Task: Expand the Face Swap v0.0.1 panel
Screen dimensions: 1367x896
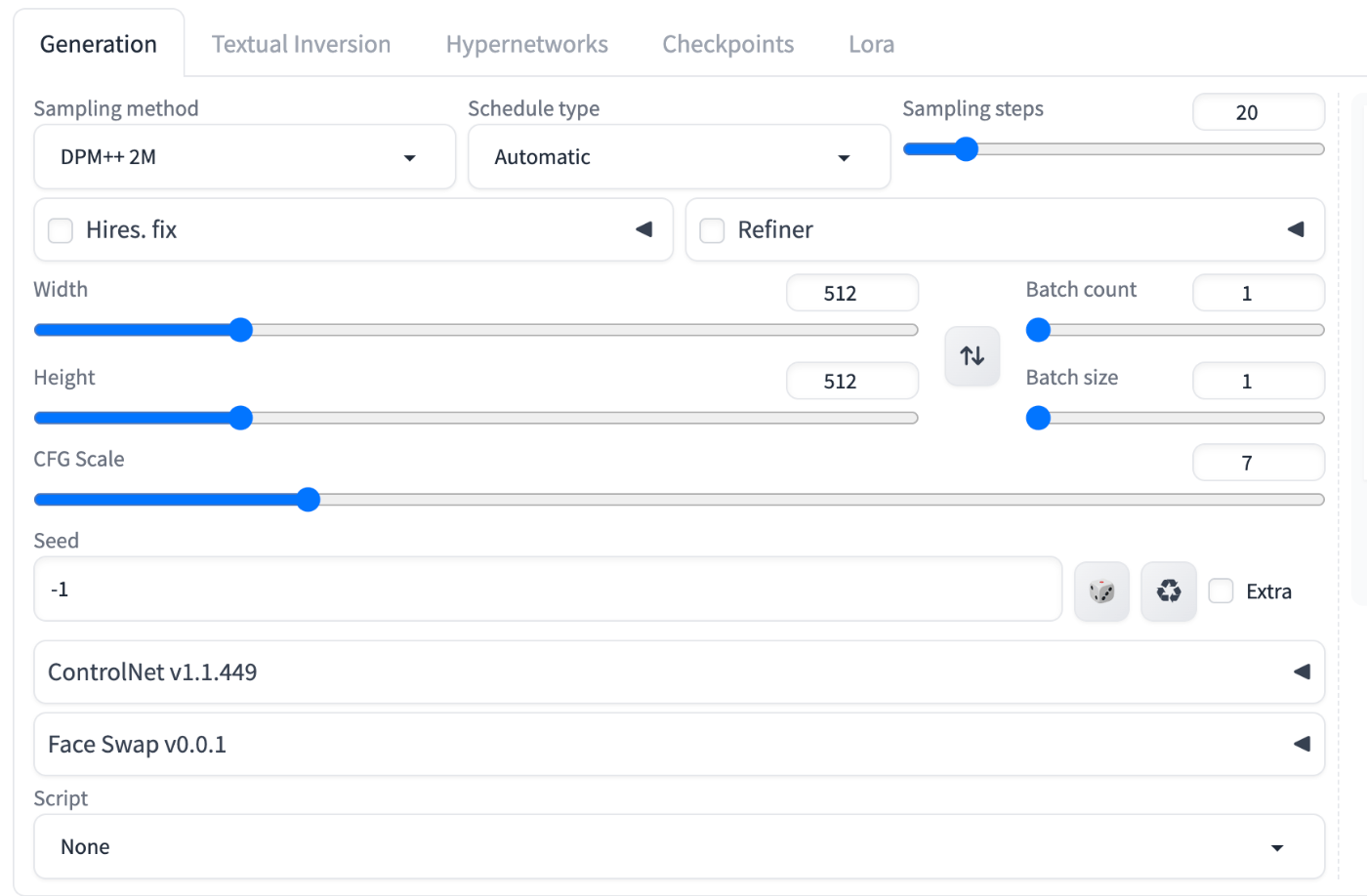Action: pyautogui.click(x=1302, y=744)
